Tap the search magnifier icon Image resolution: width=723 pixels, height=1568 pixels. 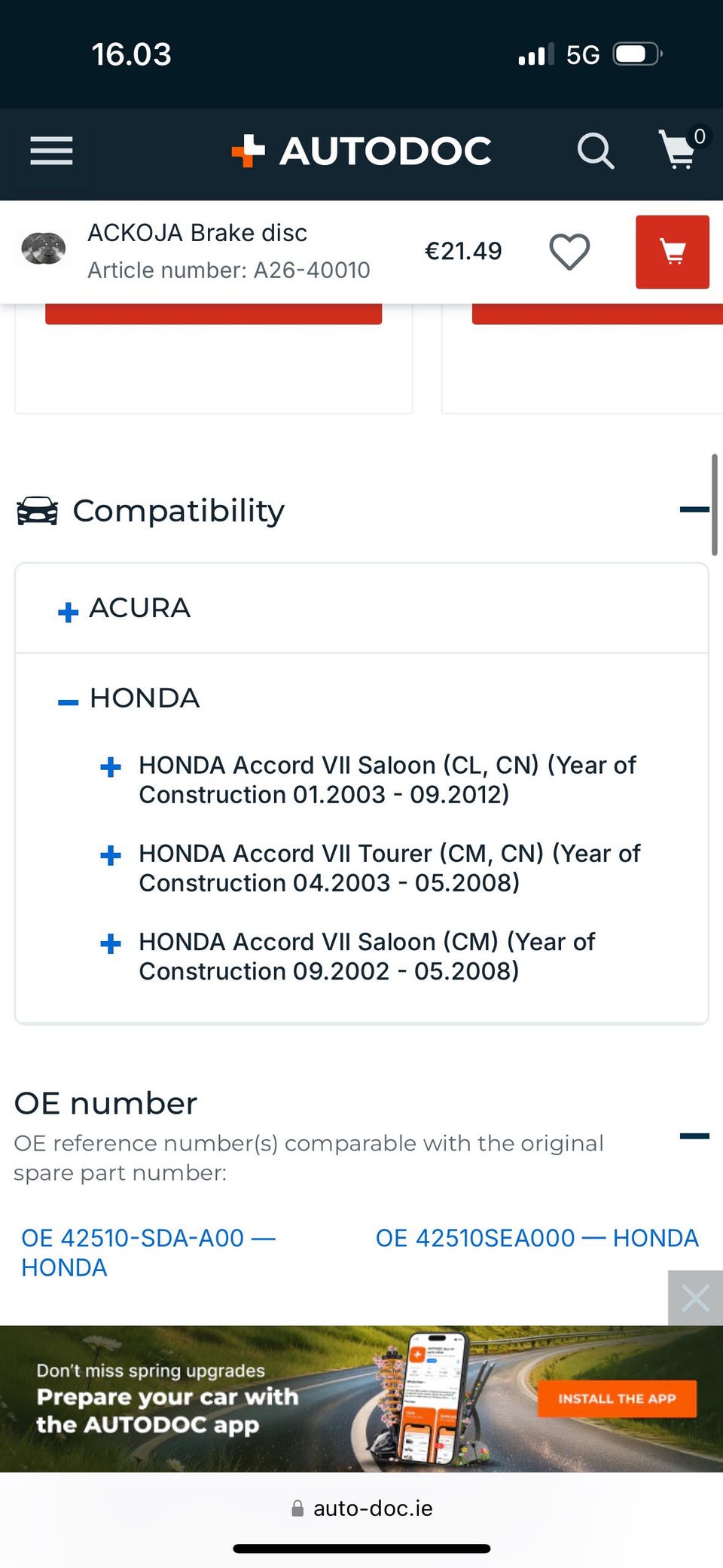595,151
